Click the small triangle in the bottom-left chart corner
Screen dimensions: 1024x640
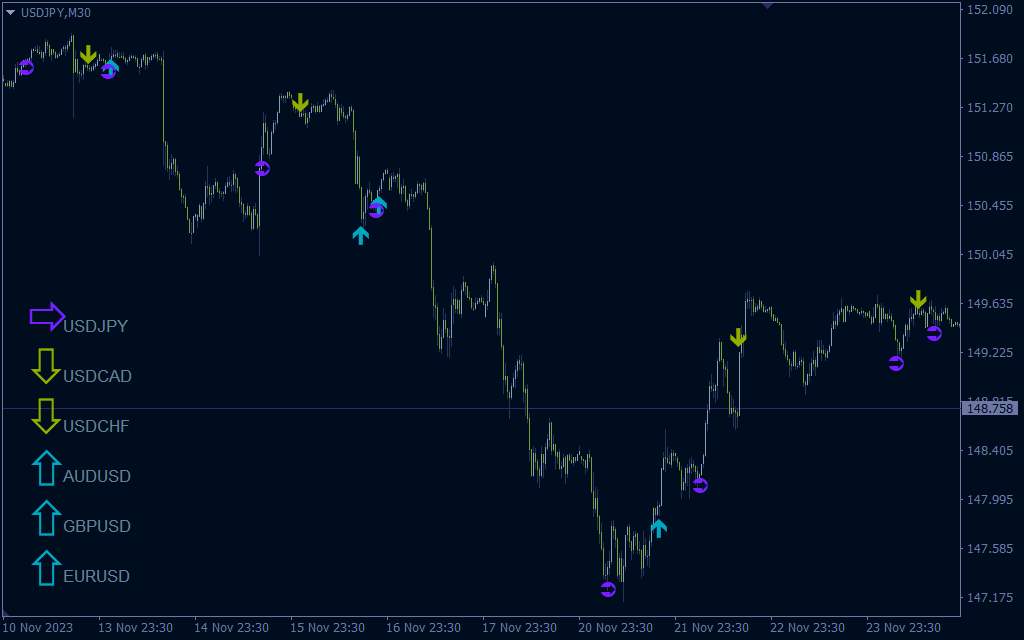7,612
